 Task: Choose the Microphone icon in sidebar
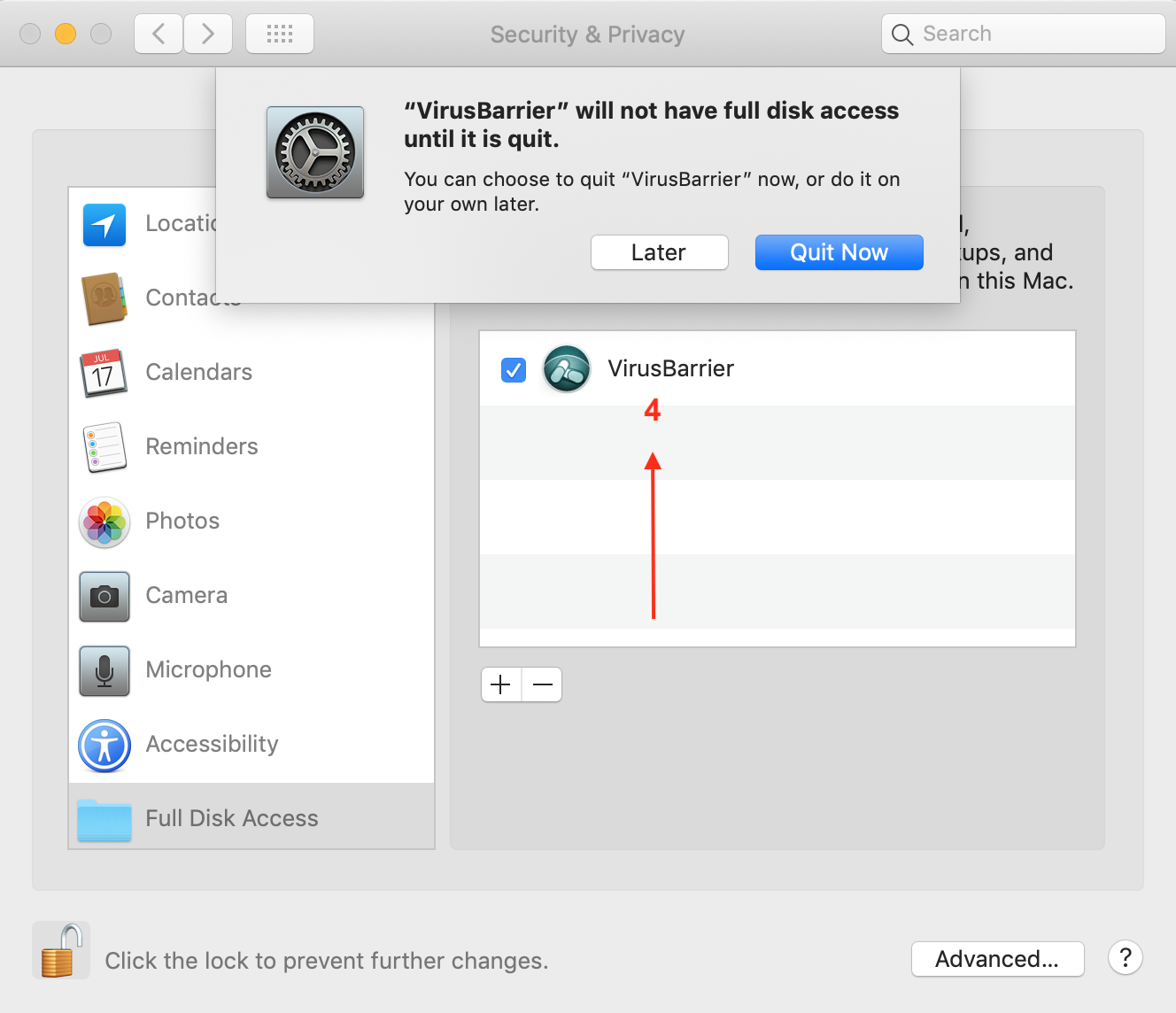[104, 670]
